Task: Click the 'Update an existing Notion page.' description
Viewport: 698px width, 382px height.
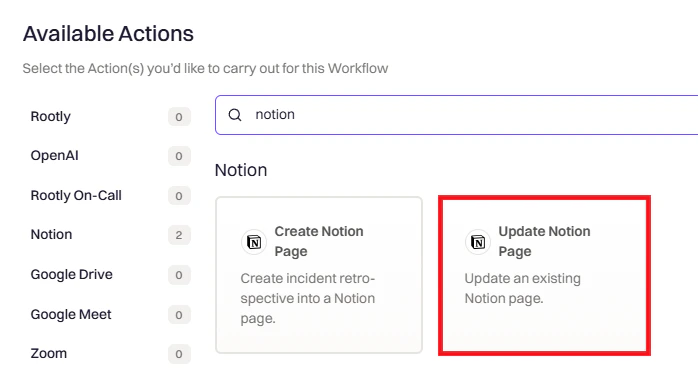Action: [x=523, y=288]
